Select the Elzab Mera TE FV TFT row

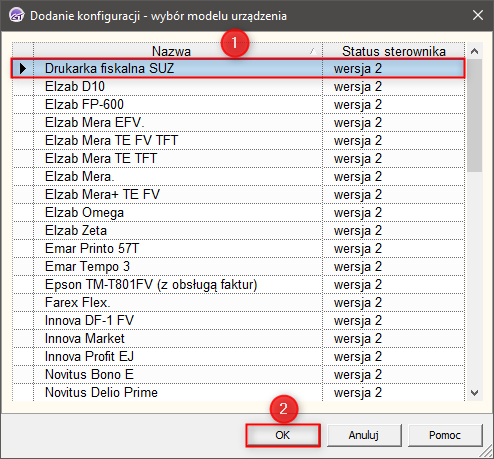(x=239, y=141)
